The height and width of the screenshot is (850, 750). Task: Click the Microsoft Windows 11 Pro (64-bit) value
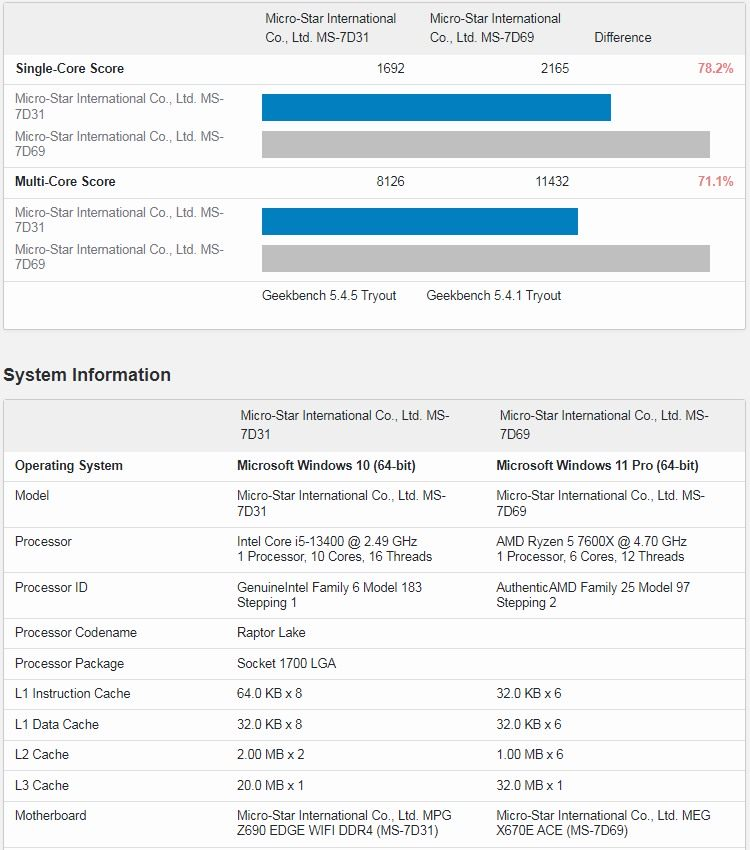pos(597,466)
